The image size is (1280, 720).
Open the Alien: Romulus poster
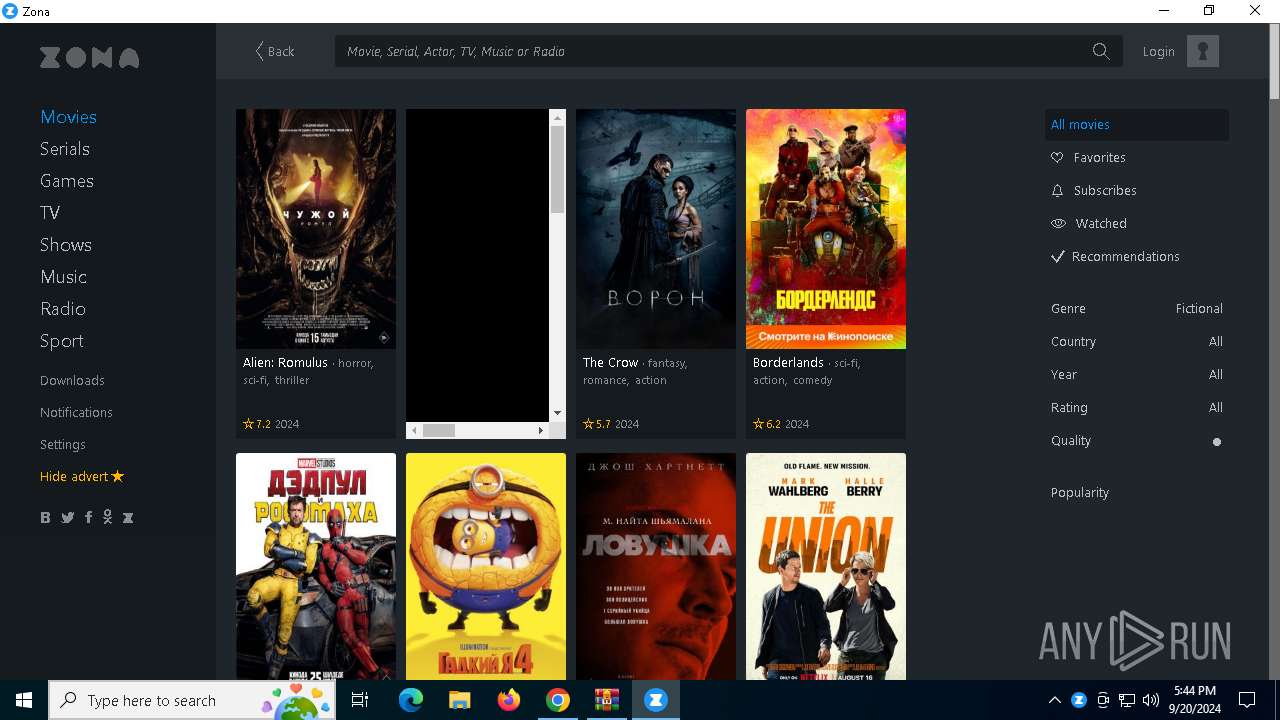click(316, 229)
